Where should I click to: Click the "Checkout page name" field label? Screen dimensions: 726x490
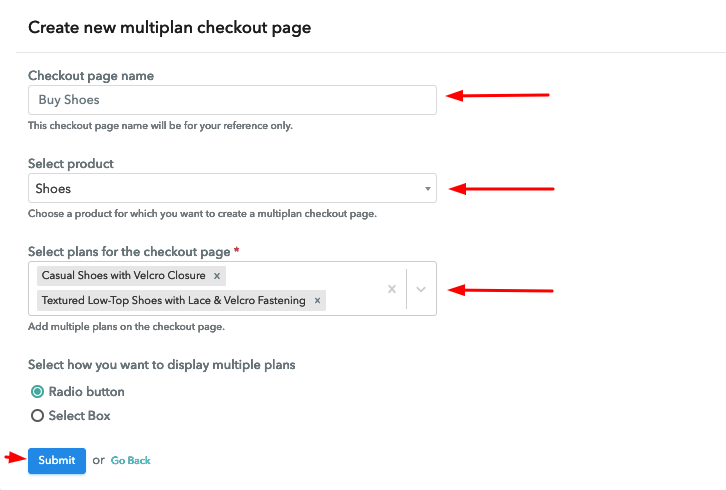click(91, 75)
